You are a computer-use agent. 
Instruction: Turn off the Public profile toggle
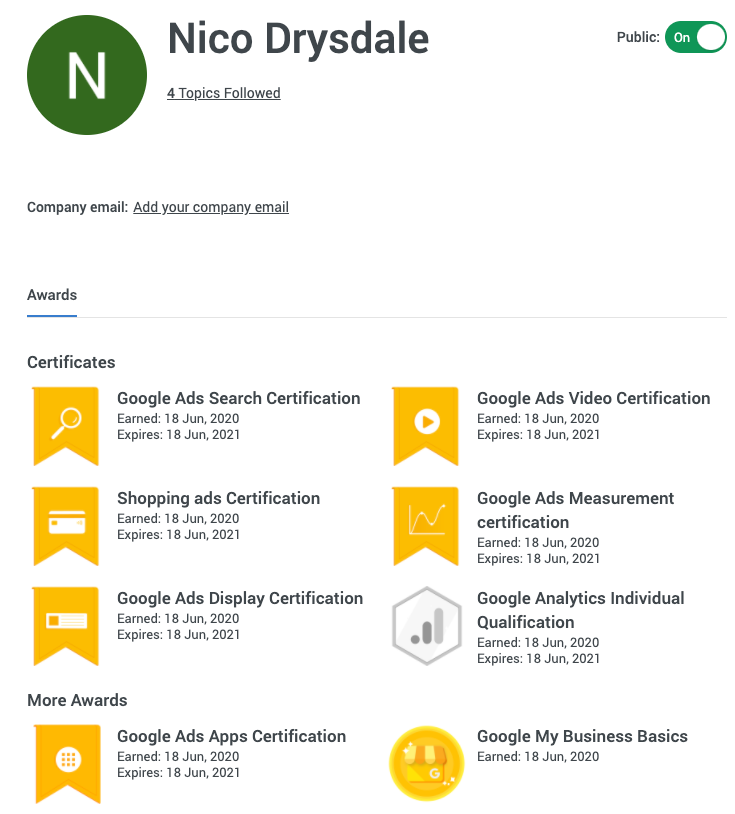click(x=696, y=37)
